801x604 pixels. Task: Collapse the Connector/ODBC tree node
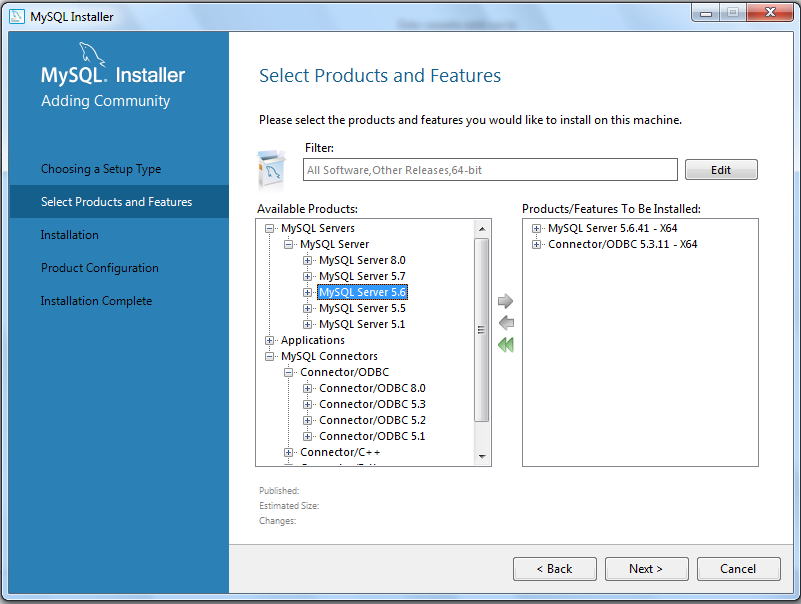coord(289,373)
